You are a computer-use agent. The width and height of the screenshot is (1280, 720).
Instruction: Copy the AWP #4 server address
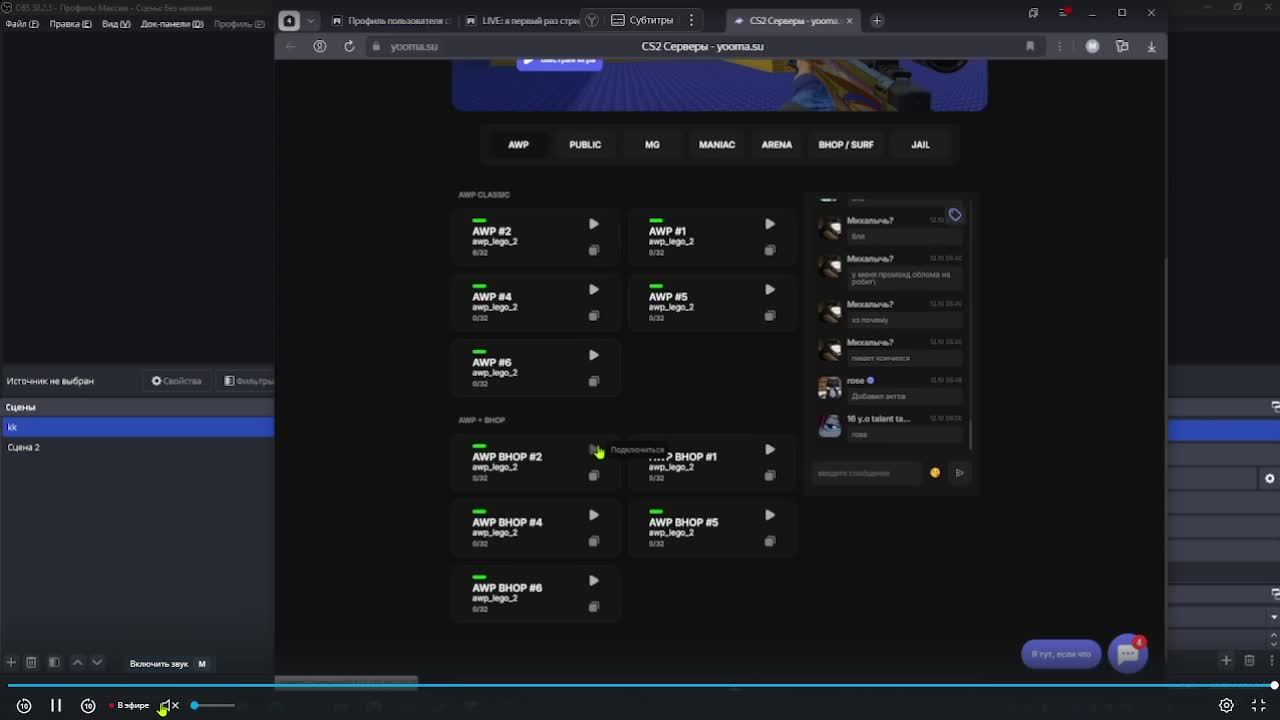(x=593, y=316)
